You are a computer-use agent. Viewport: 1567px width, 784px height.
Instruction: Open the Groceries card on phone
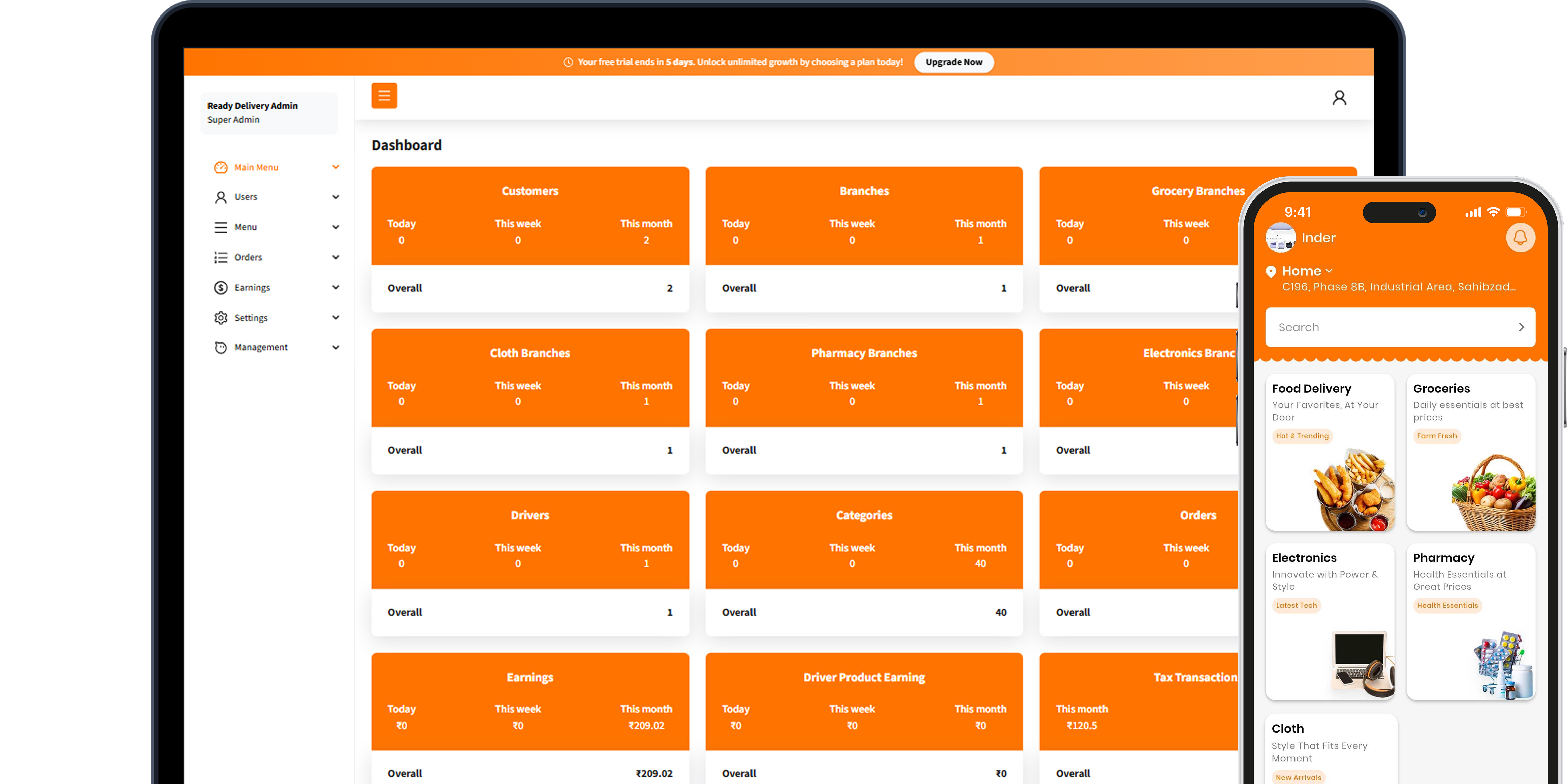click(x=1470, y=453)
